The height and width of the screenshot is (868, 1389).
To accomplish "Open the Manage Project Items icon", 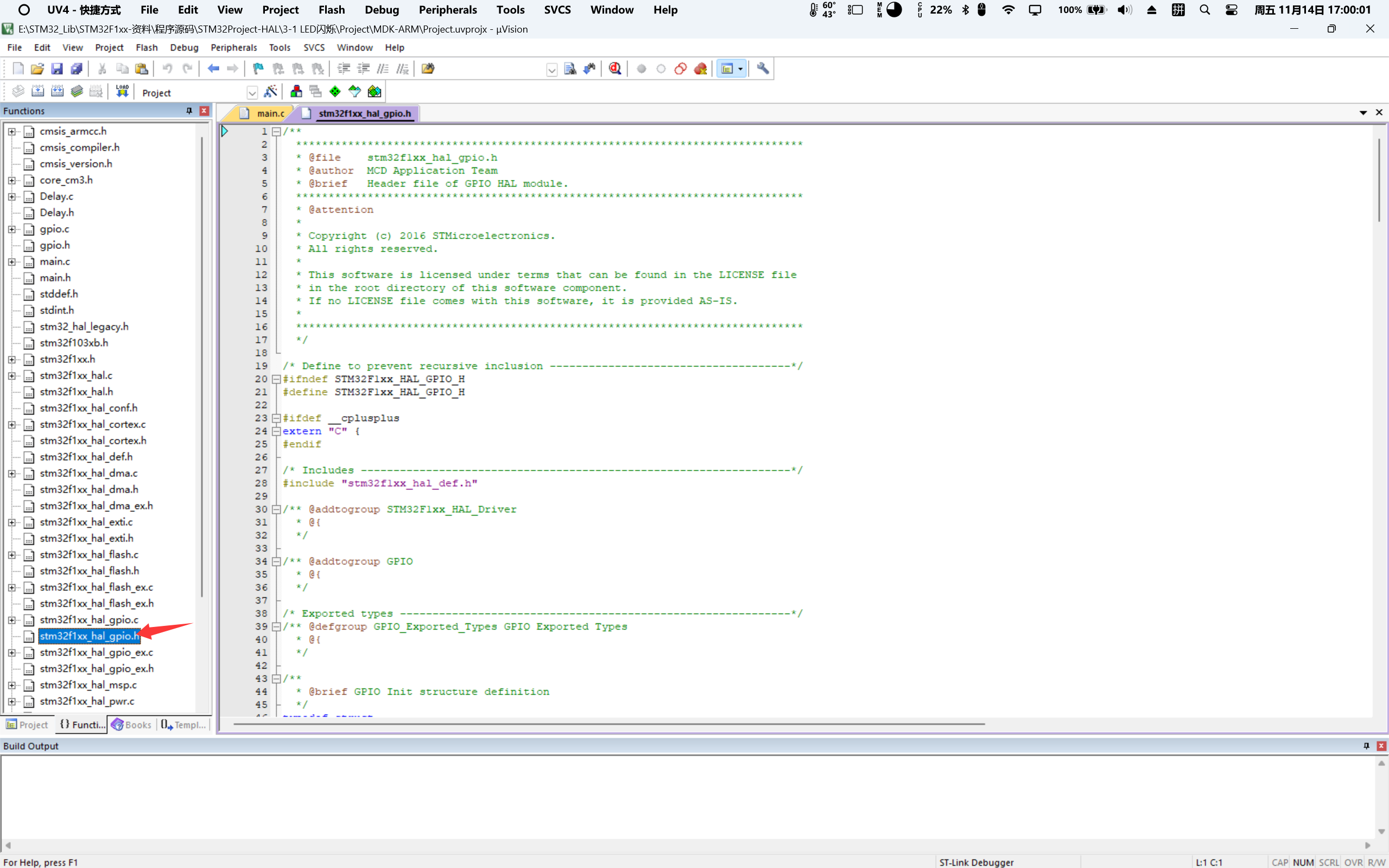I will 296,92.
